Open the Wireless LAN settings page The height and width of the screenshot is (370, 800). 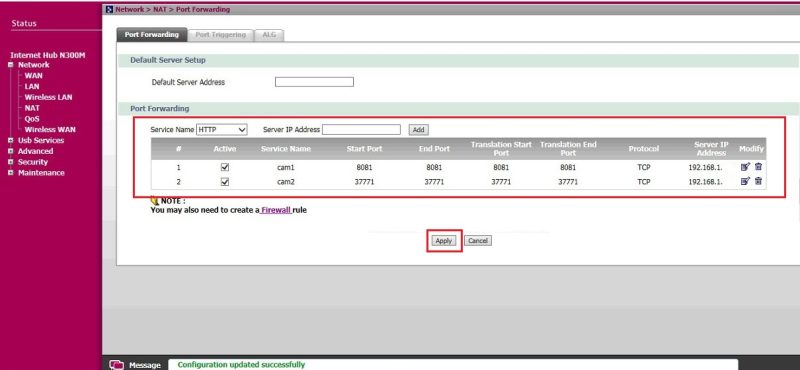[x=48, y=97]
